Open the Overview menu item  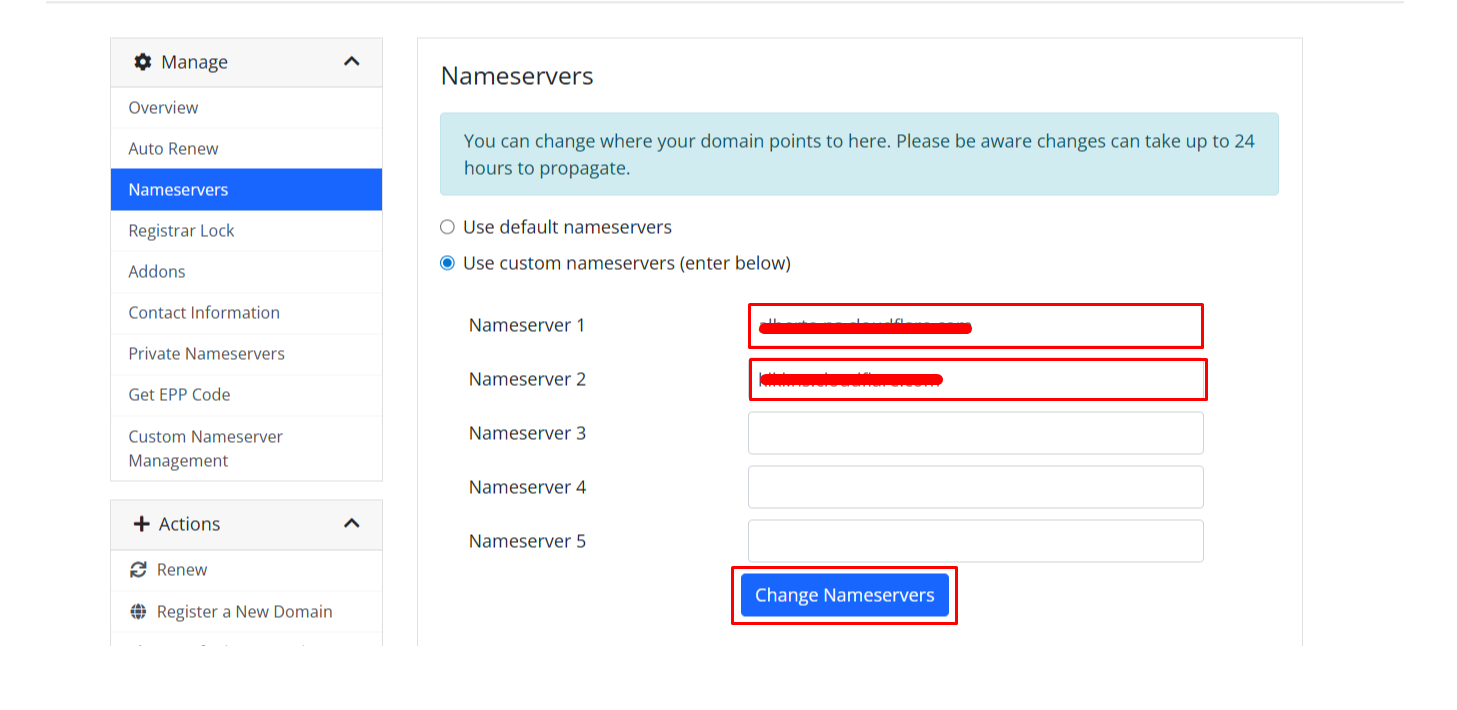pyautogui.click(x=163, y=108)
